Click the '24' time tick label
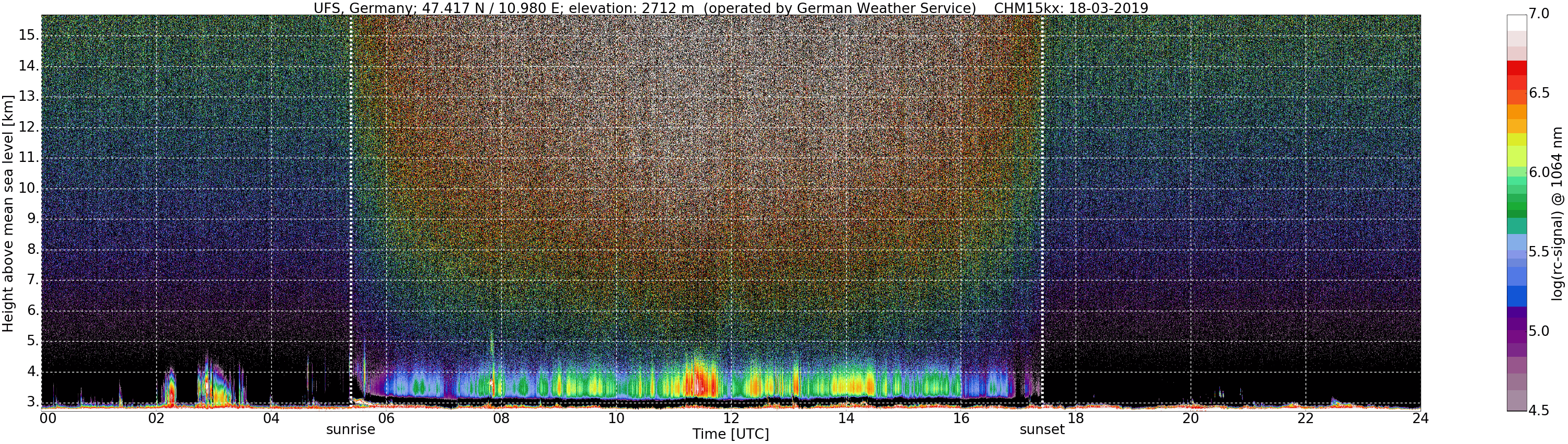 pos(1420,418)
